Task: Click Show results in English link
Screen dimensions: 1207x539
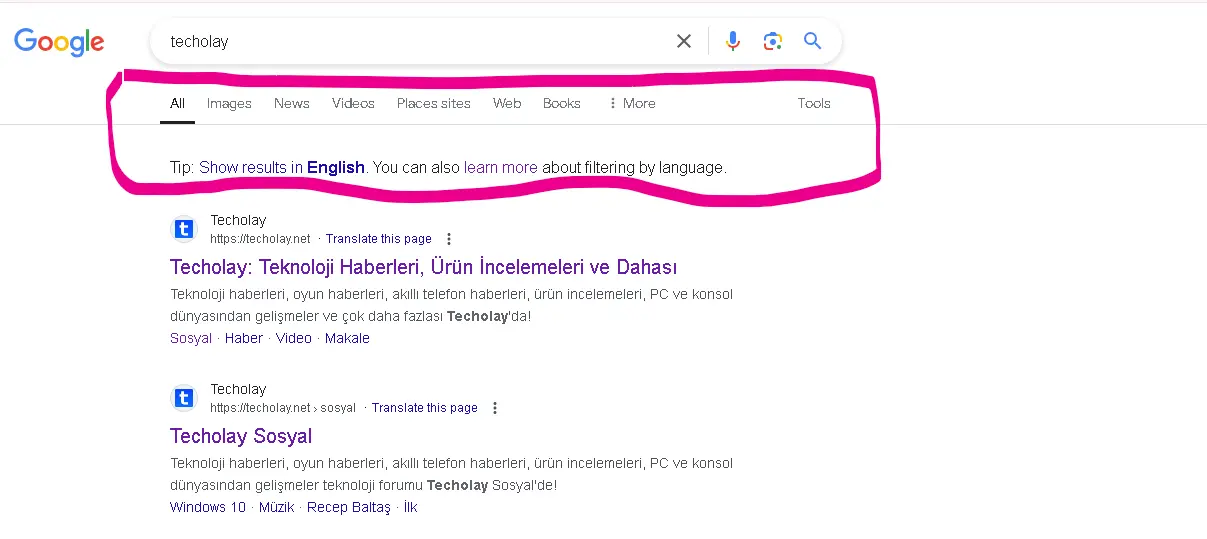Action: (282, 167)
